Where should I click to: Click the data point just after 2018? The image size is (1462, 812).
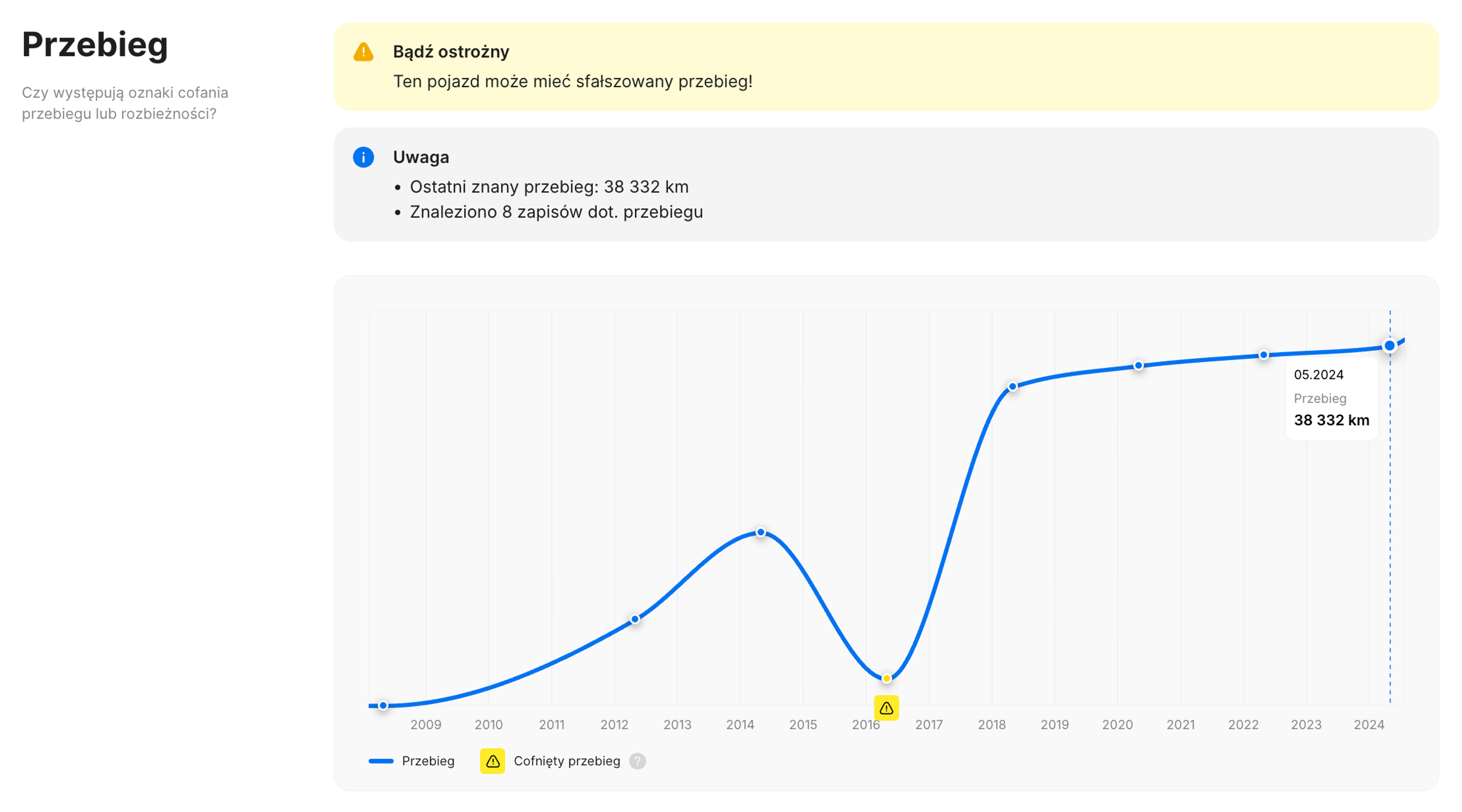click(x=1012, y=387)
